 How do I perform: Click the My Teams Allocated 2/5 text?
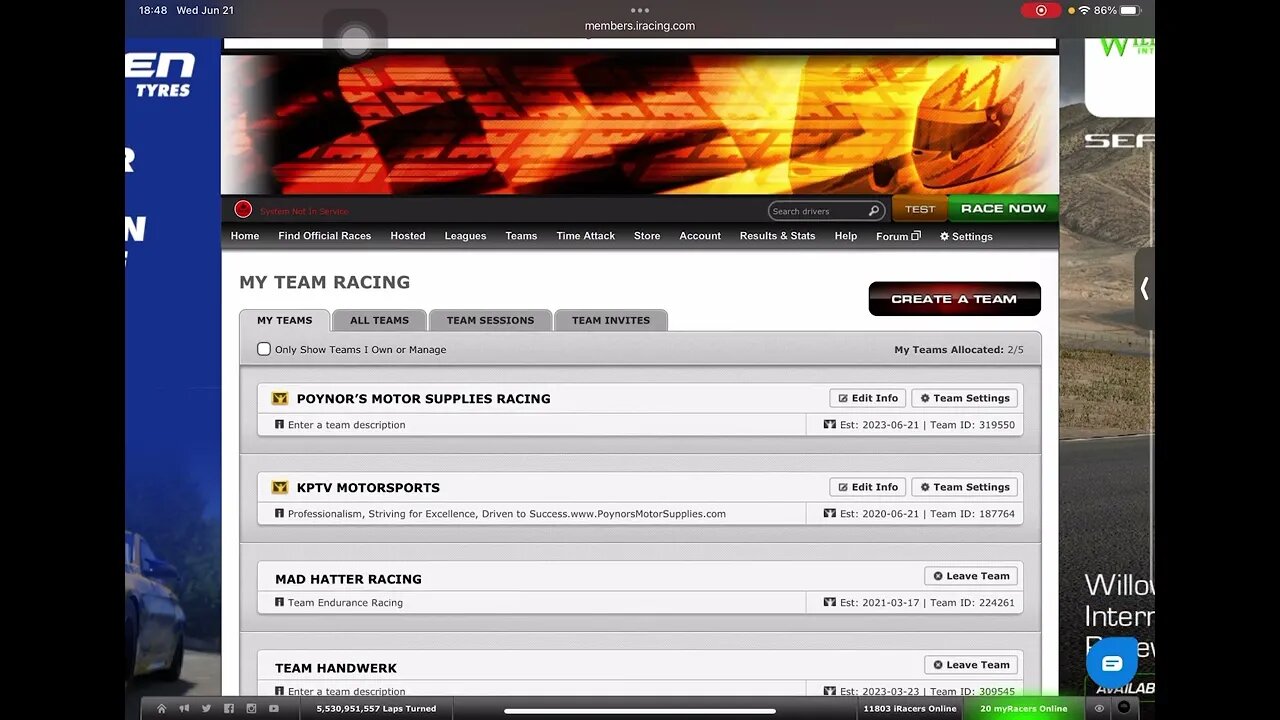[x=959, y=350]
